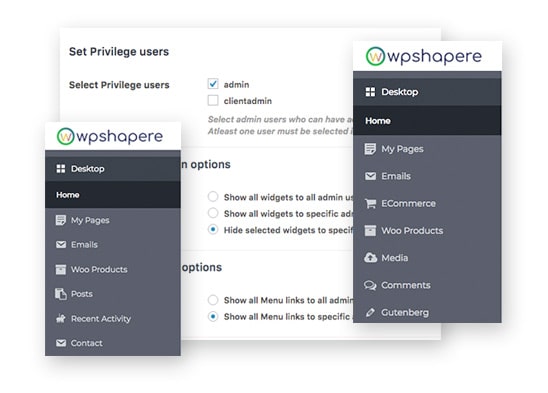Open Media label in right sidebar
The width and height of the screenshot is (548, 393).
[x=394, y=258]
